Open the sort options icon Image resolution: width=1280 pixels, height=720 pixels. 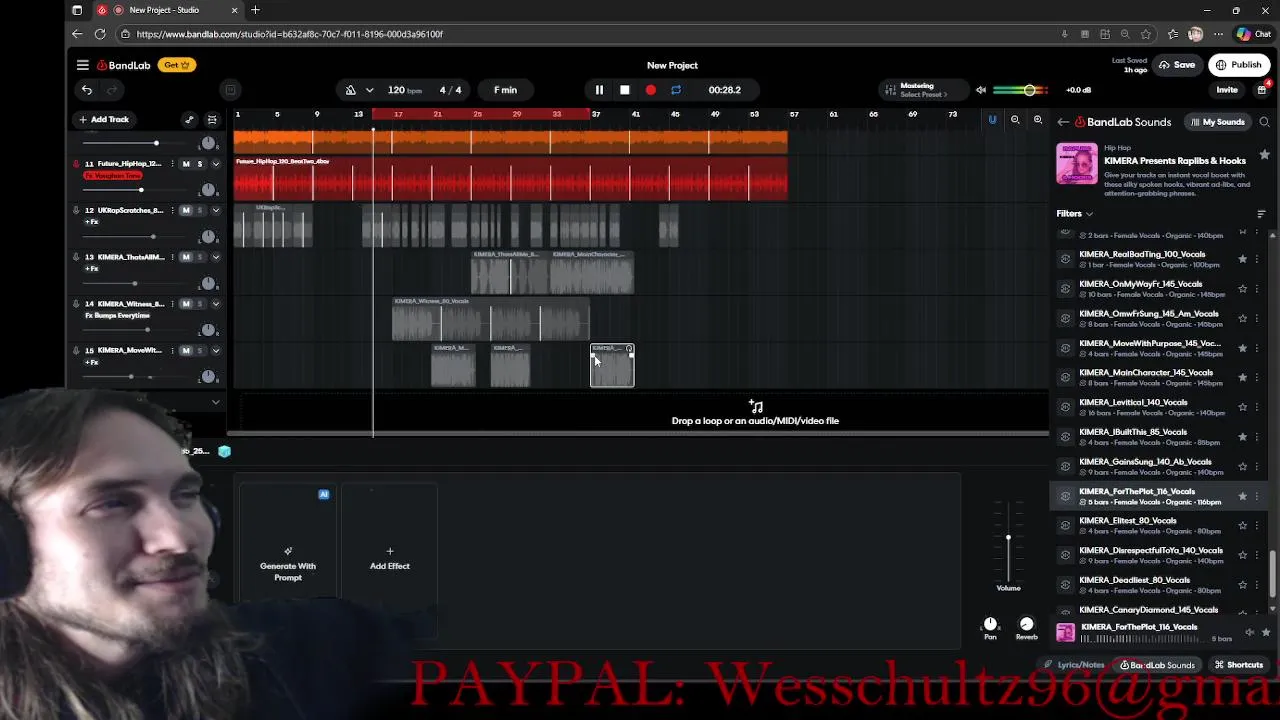[1261, 214]
